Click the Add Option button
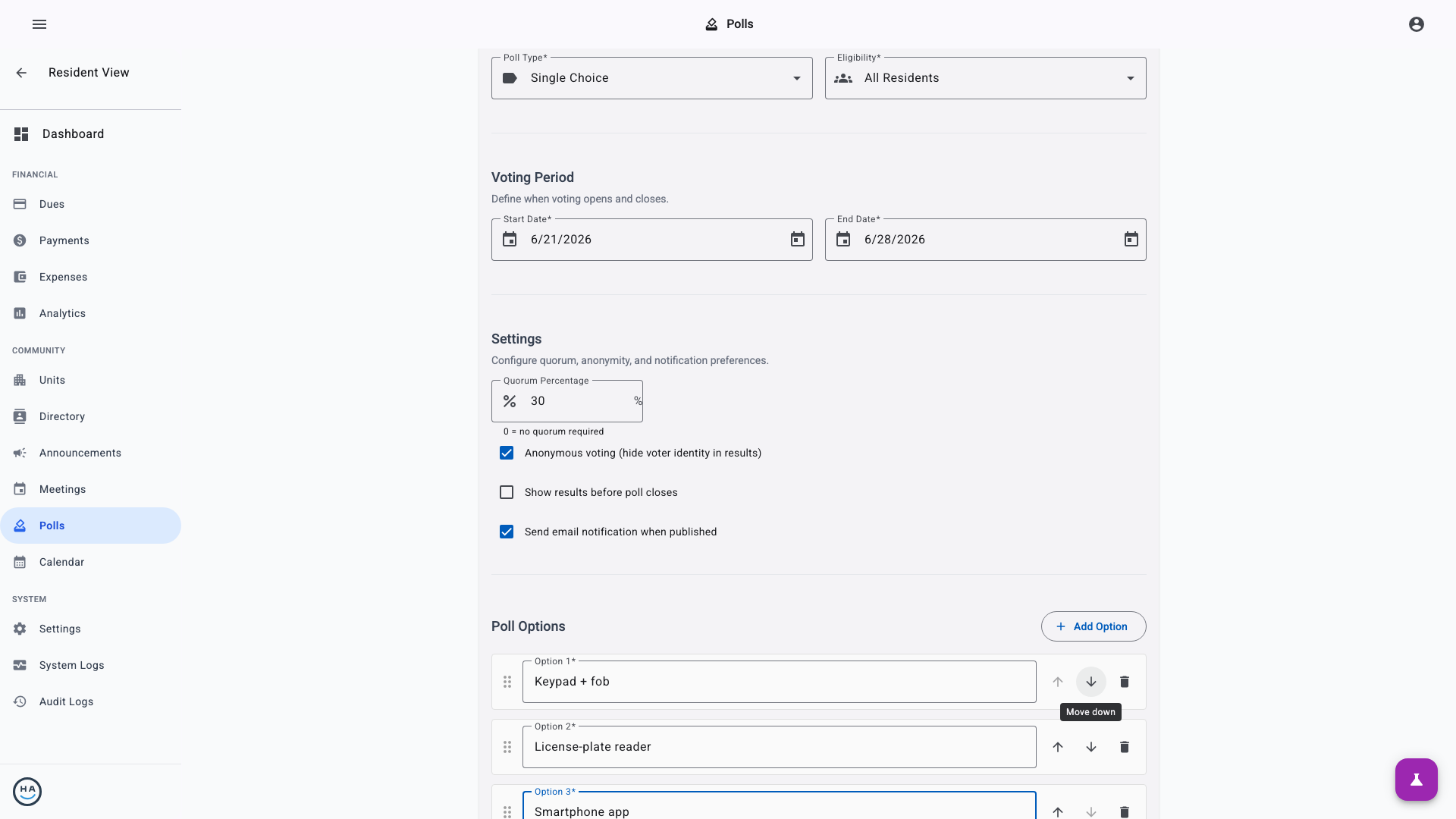The height and width of the screenshot is (819, 1456). (1094, 626)
